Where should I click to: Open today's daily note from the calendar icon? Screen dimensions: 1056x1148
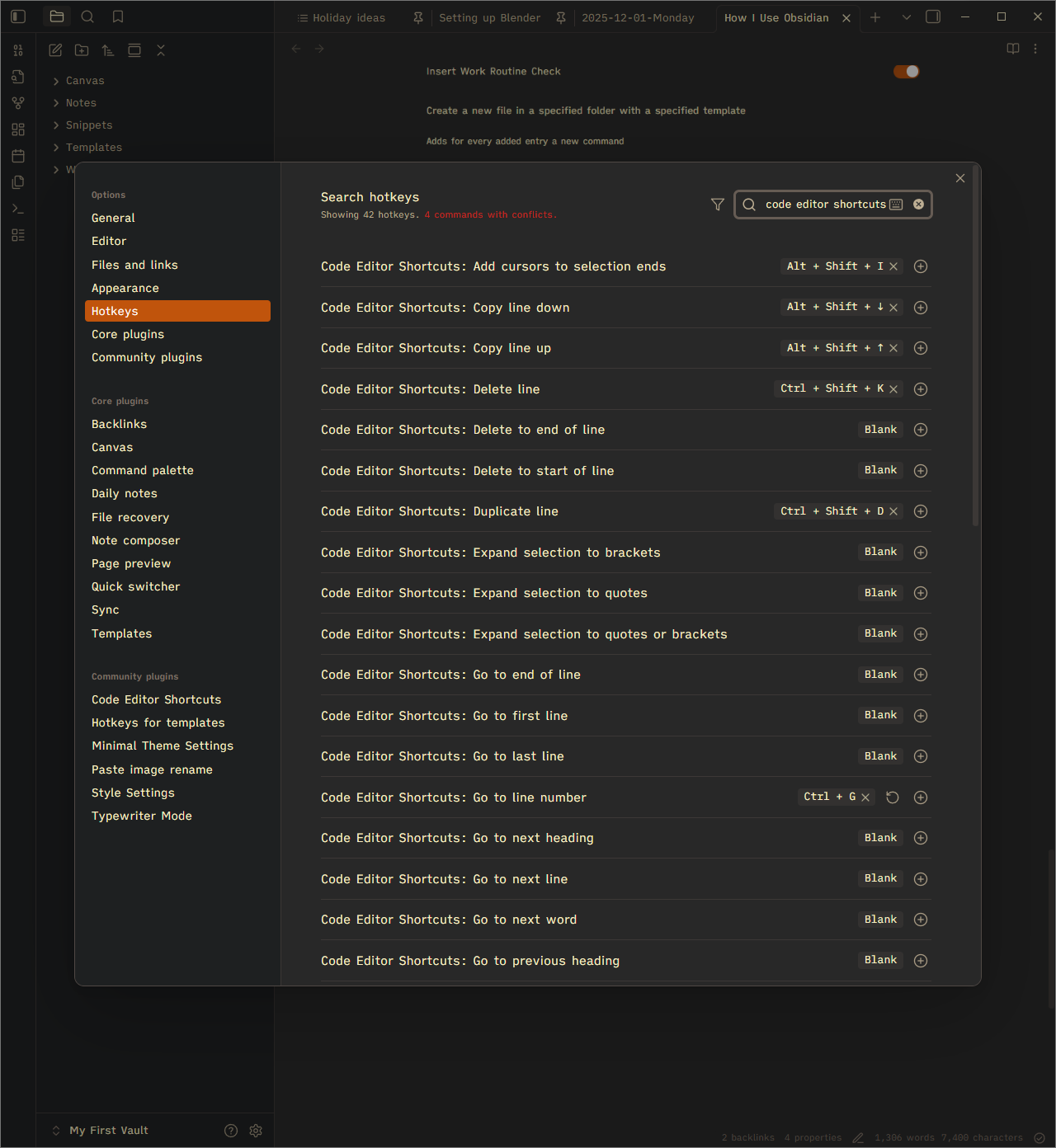tap(18, 155)
